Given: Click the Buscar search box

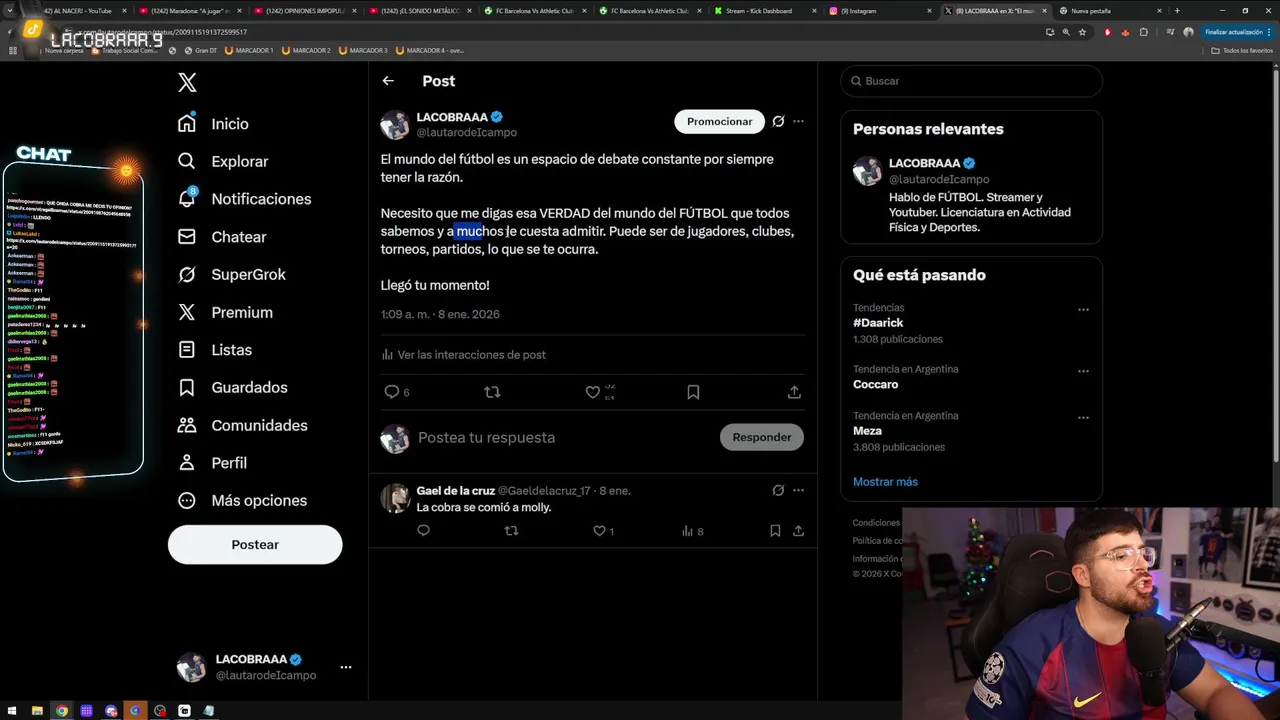Looking at the screenshot, I should pyautogui.click(x=971, y=81).
